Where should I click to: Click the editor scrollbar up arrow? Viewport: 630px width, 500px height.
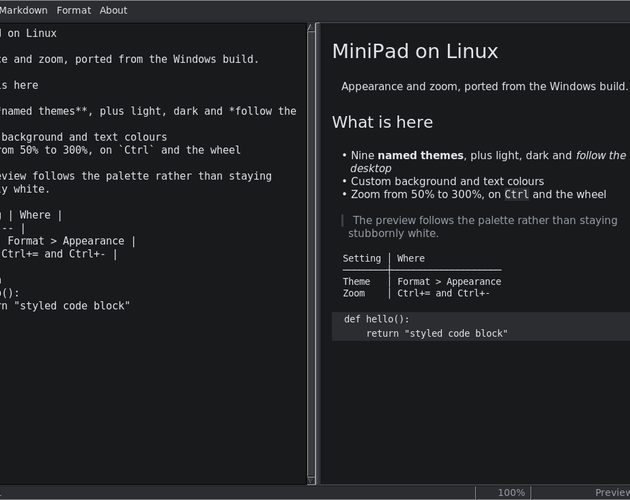tap(311, 27)
